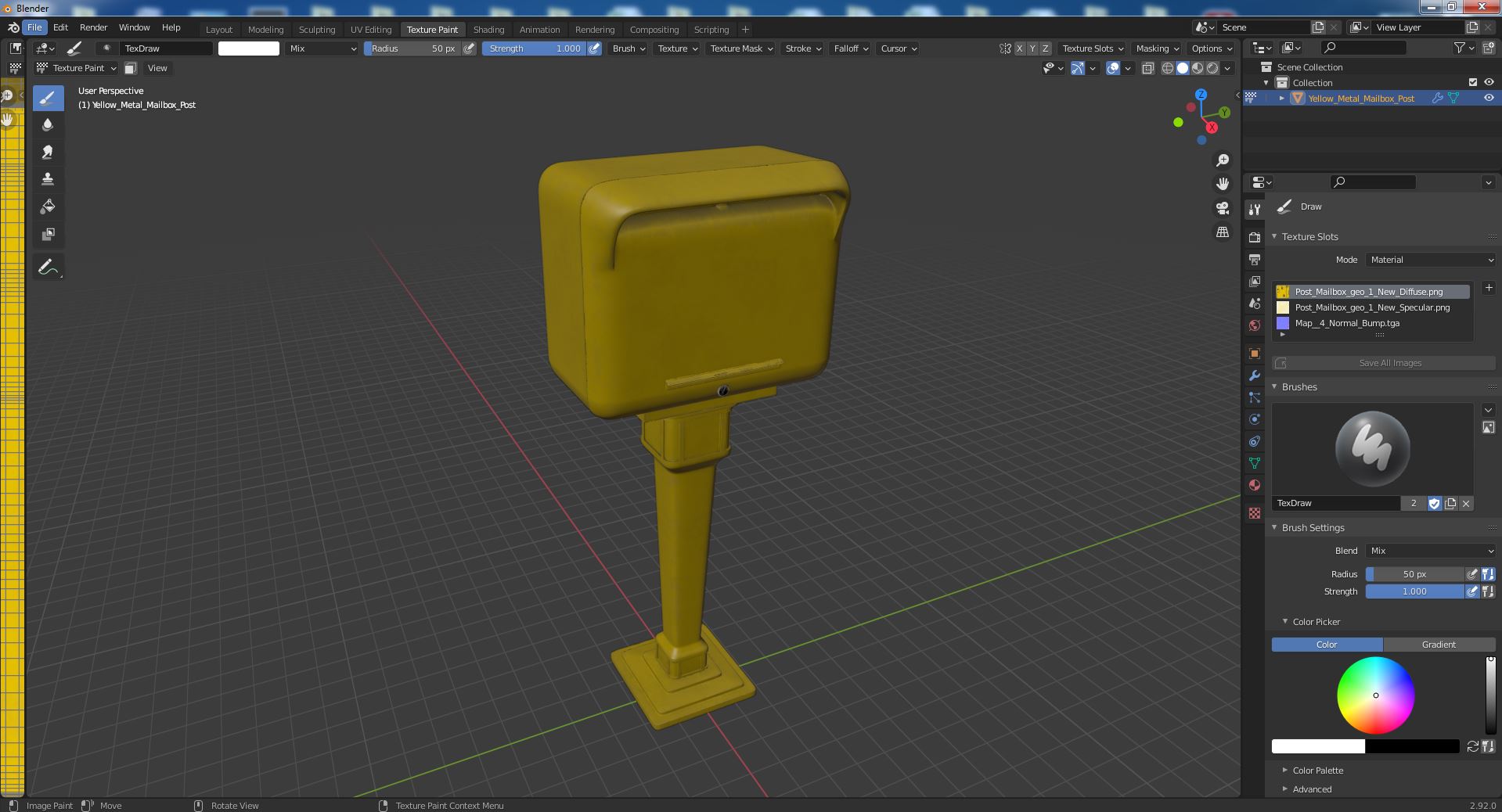Image resolution: width=1502 pixels, height=812 pixels.
Task: Toggle Z axis symmetry
Action: (1045, 49)
